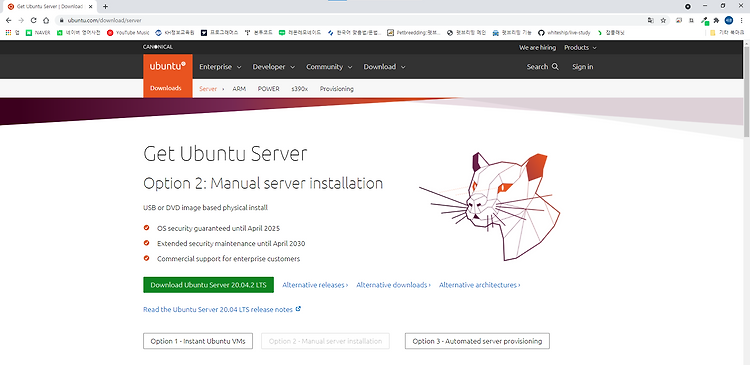Expand the Products dropdown
This screenshot has width=750, height=365.
click(x=580, y=47)
